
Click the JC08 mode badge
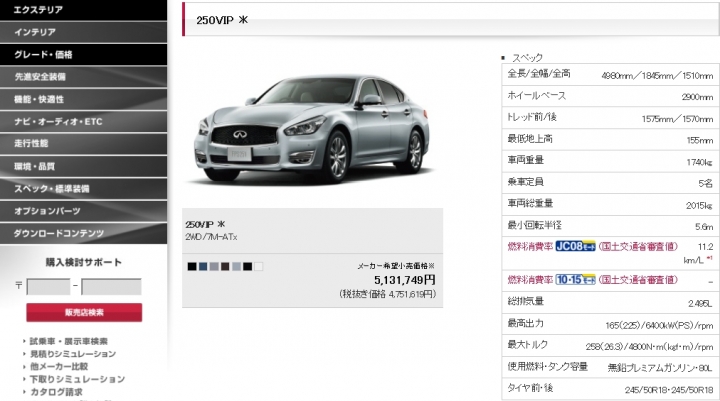(575, 246)
